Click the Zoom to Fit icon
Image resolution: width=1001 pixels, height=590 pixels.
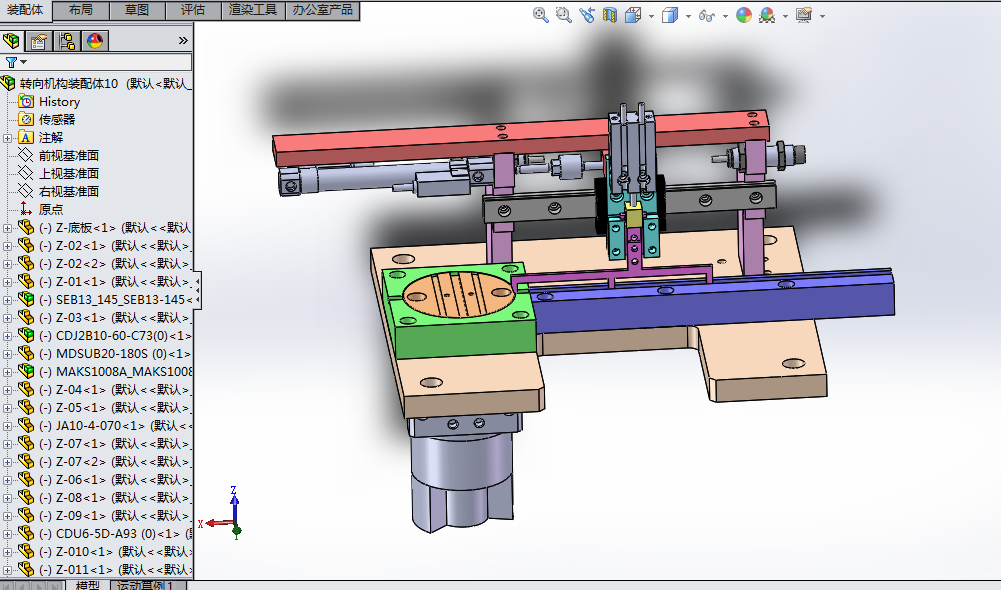click(x=540, y=15)
